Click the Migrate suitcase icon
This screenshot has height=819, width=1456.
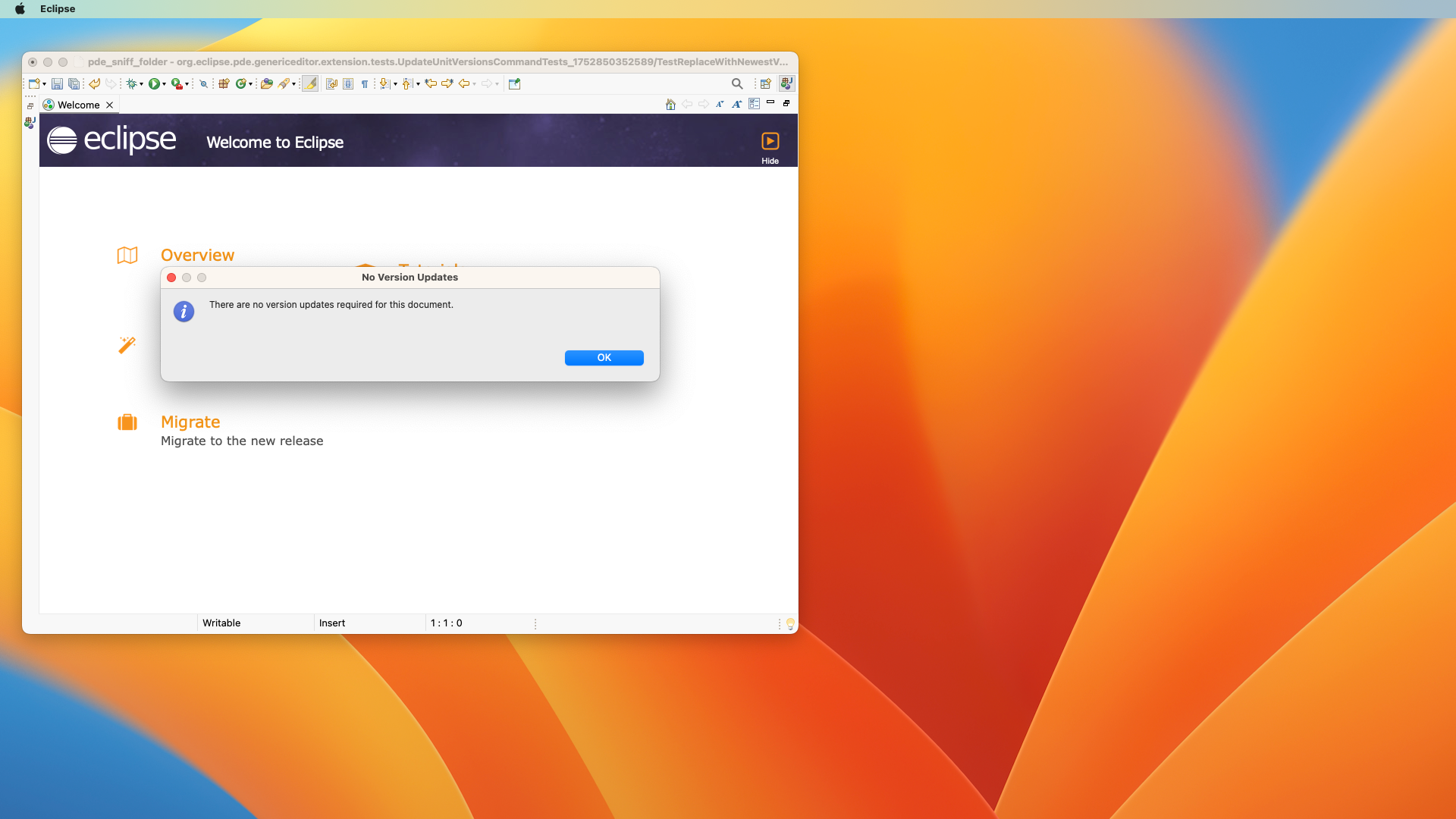pos(127,422)
